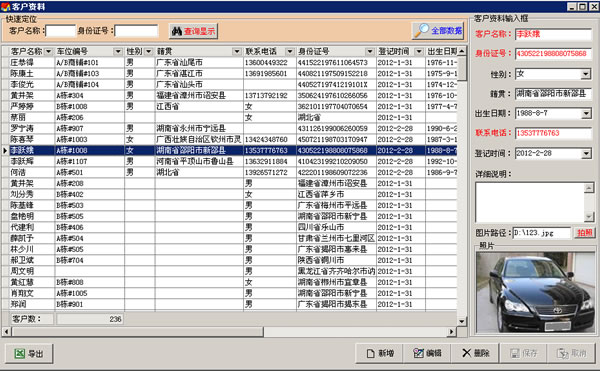
Task: Click the cell 广东省湛江市
Action: pos(199,73)
